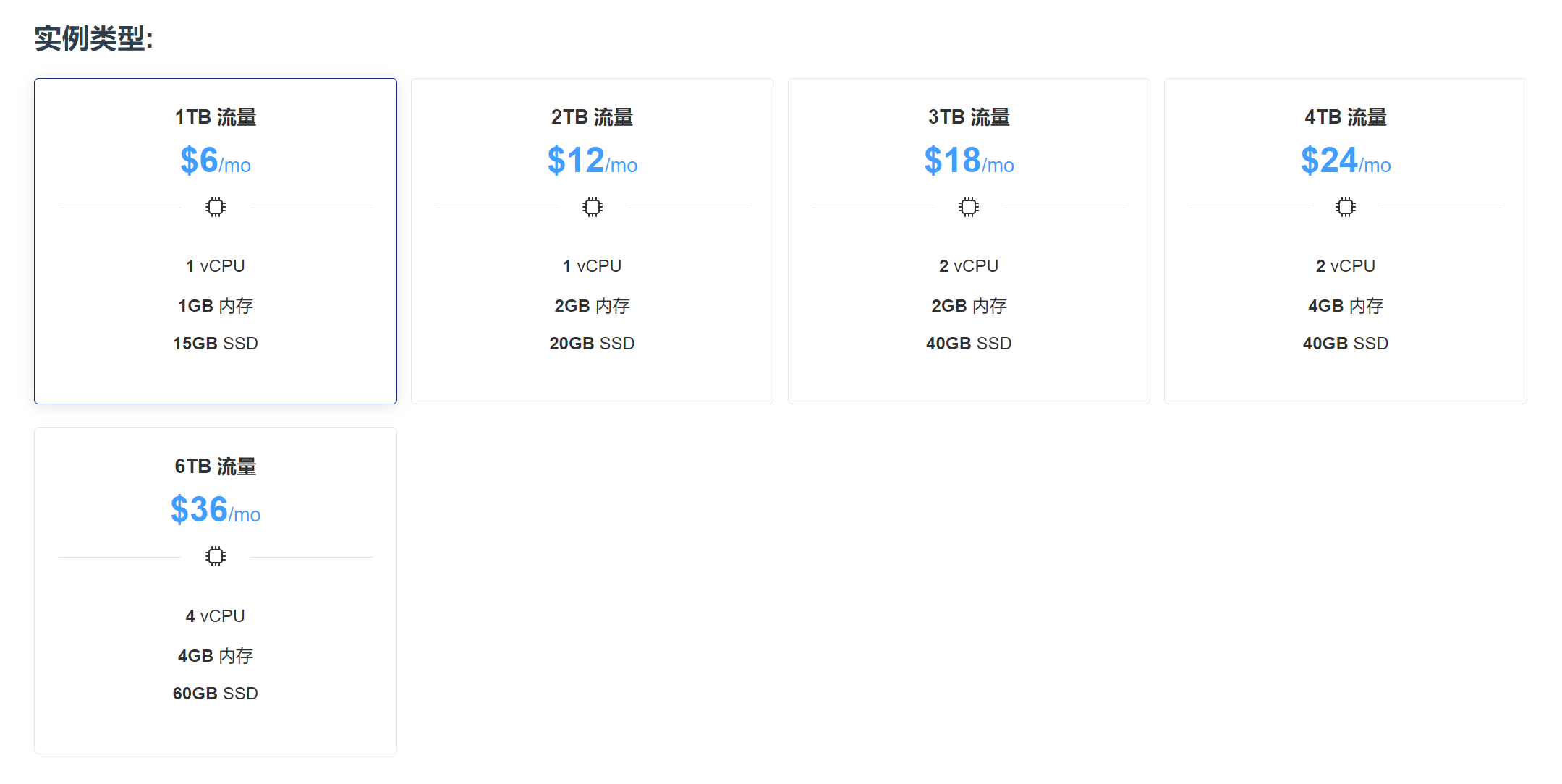Click the CPU chip icon in 6TB plan

coord(216,557)
